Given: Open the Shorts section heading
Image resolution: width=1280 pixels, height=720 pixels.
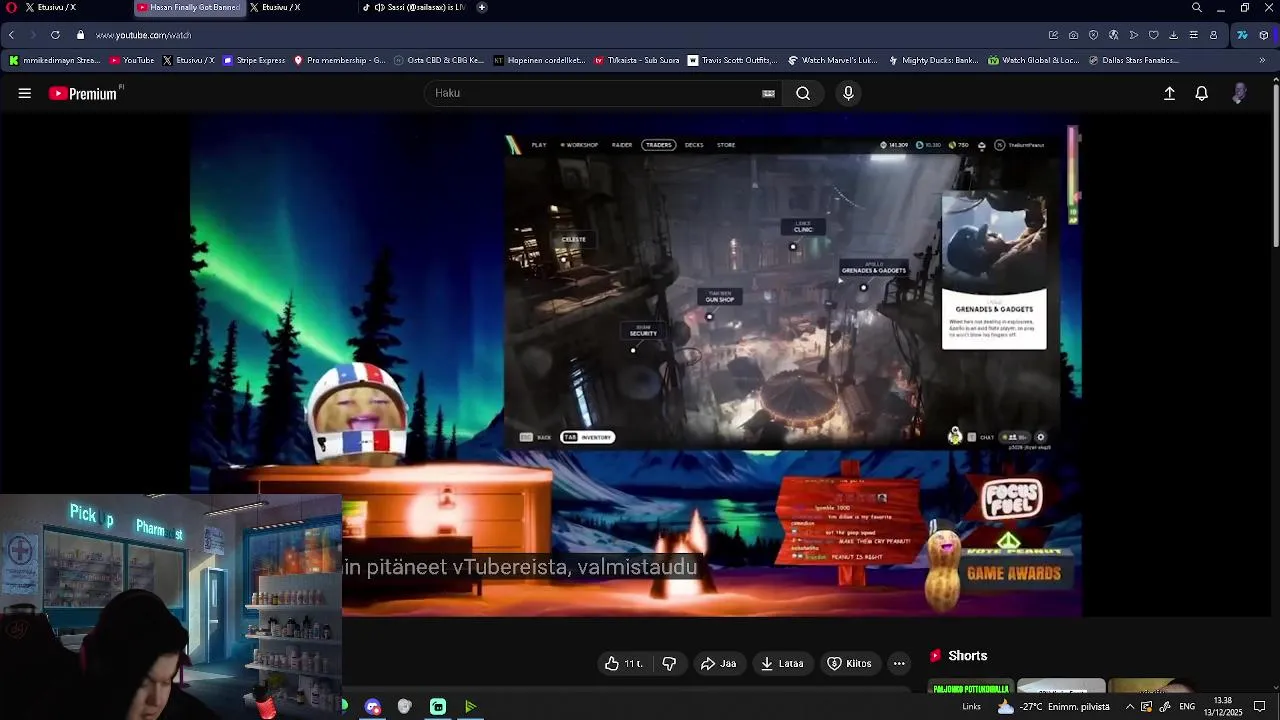Looking at the screenshot, I should point(959,656).
